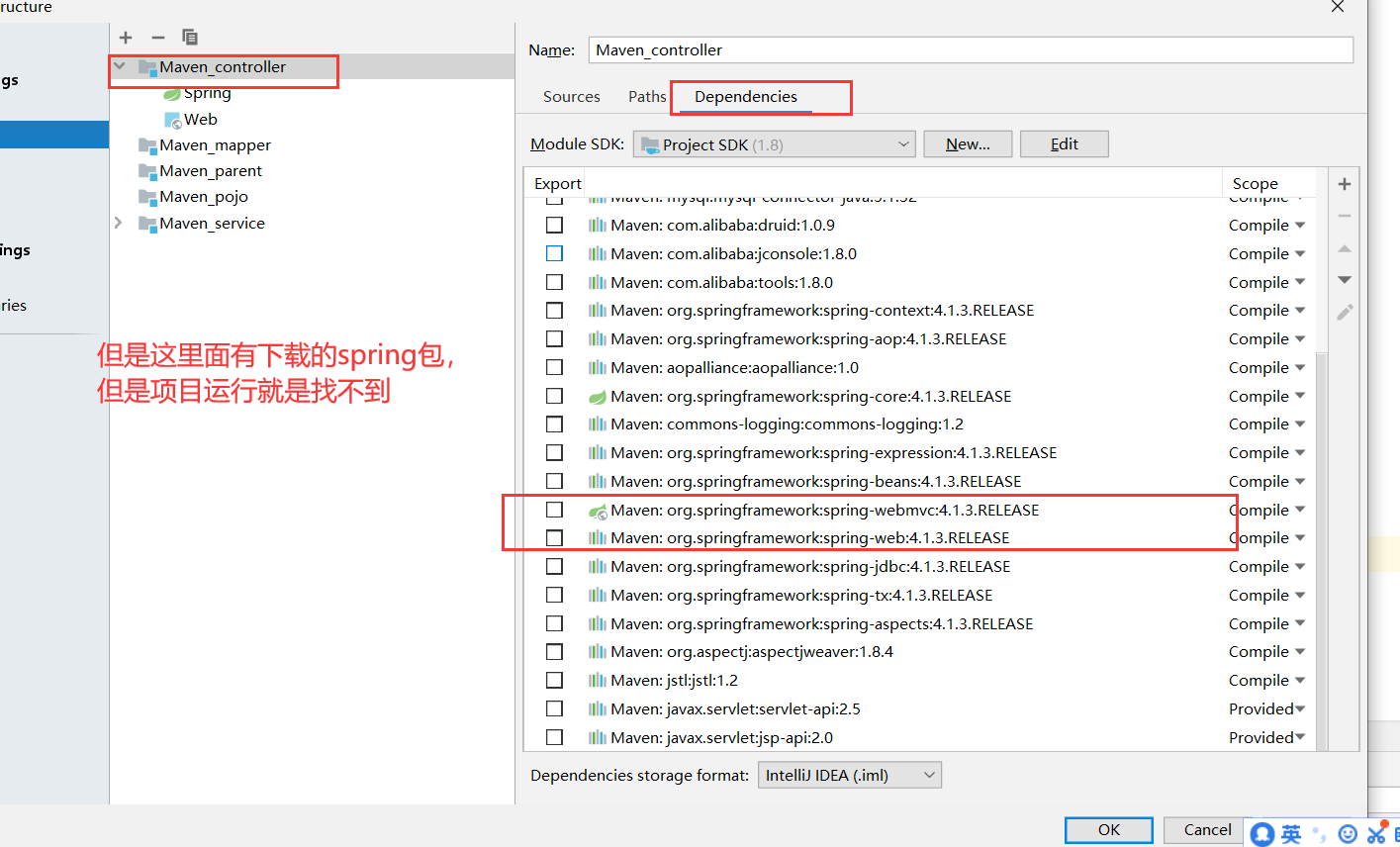This screenshot has width=1400, height=847.
Task: Check export box for spring-web 4.1.3
Action: point(554,538)
